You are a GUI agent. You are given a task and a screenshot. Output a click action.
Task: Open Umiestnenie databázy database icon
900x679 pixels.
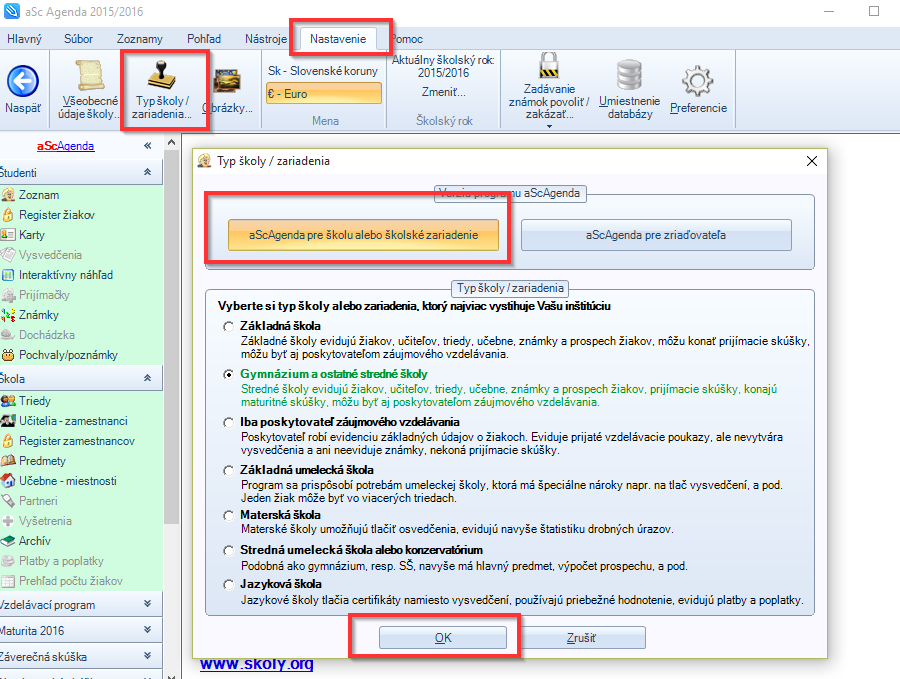pyautogui.click(x=629, y=75)
